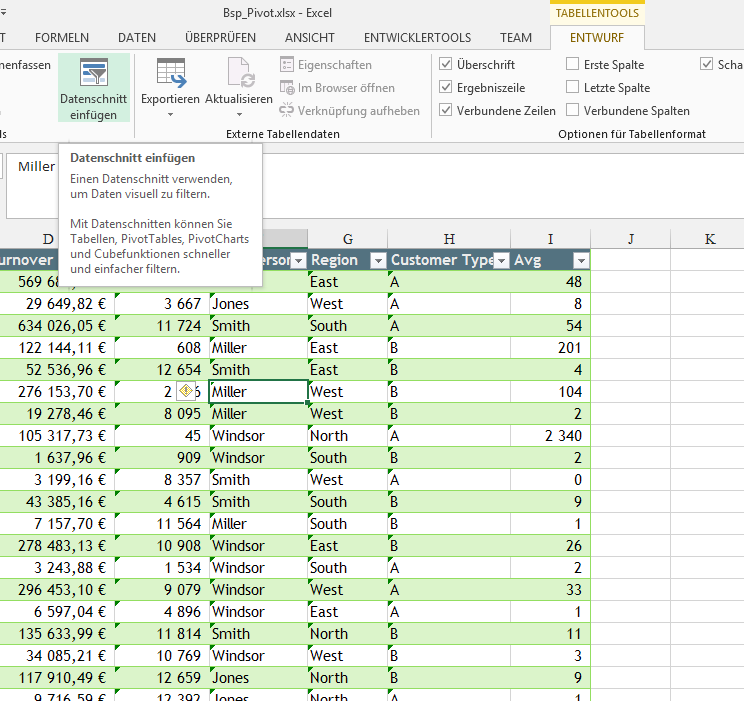Open the Customer Type filter dropdown
This screenshot has width=744, height=701.
pos(500,261)
